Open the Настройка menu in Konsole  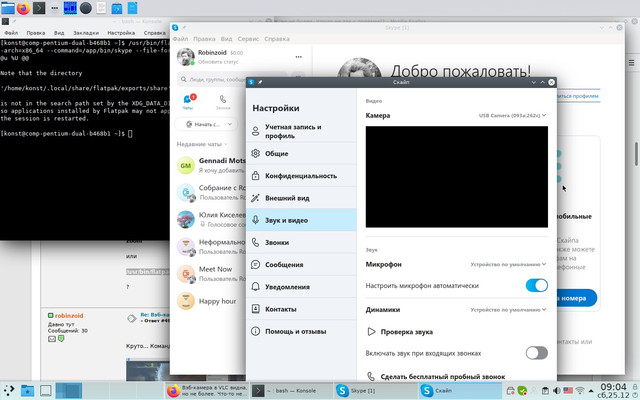[121, 33]
